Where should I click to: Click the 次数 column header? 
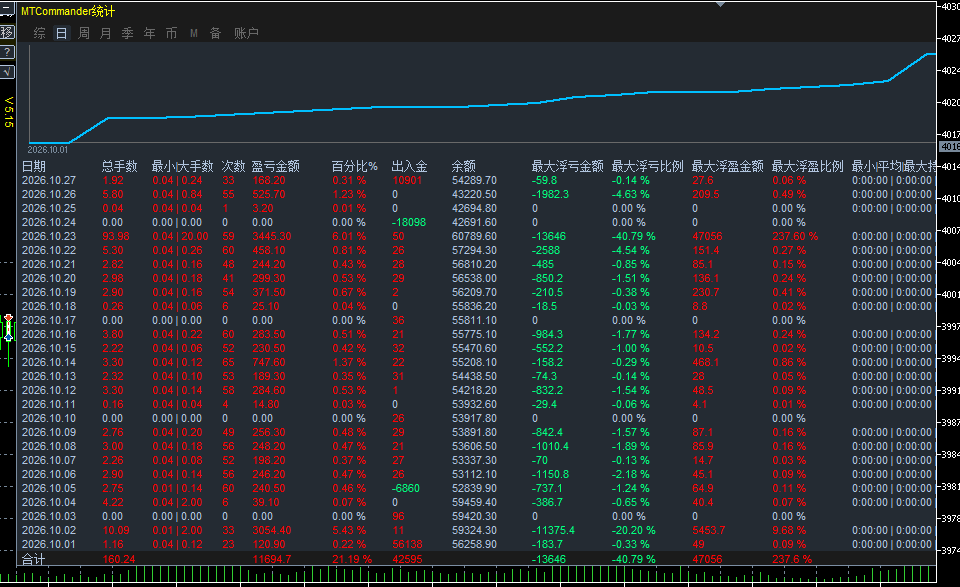(233, 166)
